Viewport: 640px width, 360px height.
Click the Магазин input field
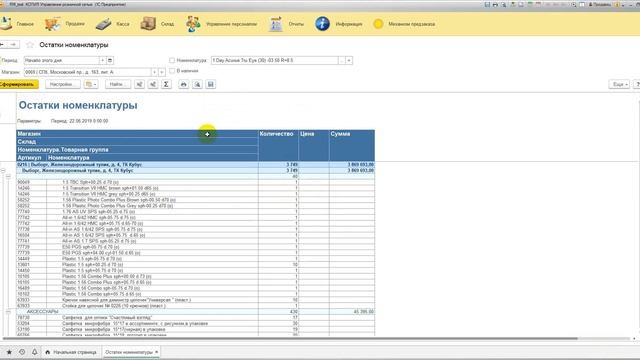pyautogui.click(x=87, y=72)
